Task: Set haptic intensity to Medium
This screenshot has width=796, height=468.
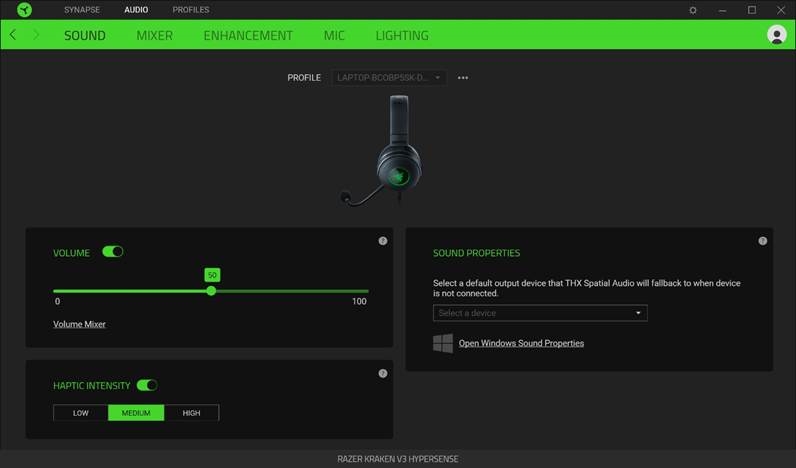Action: click(x=136, y=413)
